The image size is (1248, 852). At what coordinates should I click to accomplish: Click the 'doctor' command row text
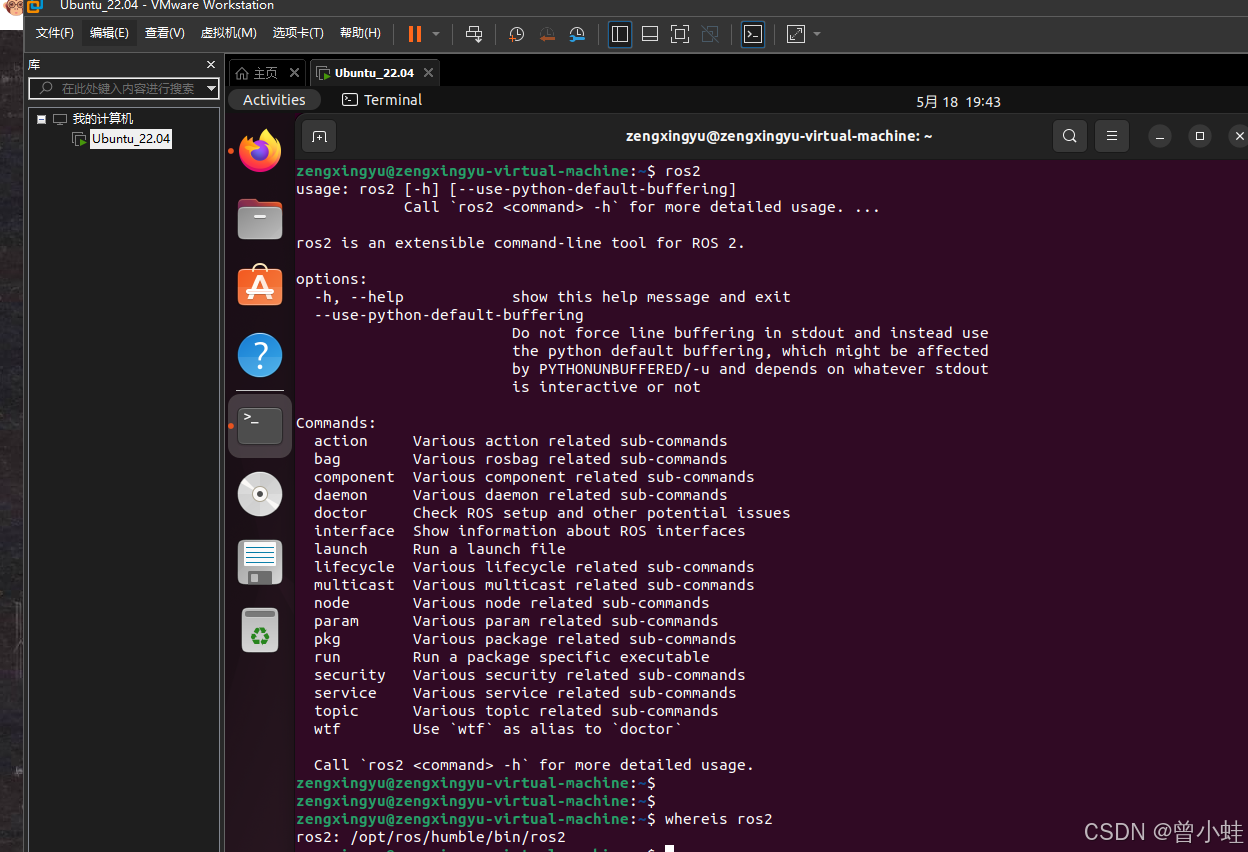[552, 513]
